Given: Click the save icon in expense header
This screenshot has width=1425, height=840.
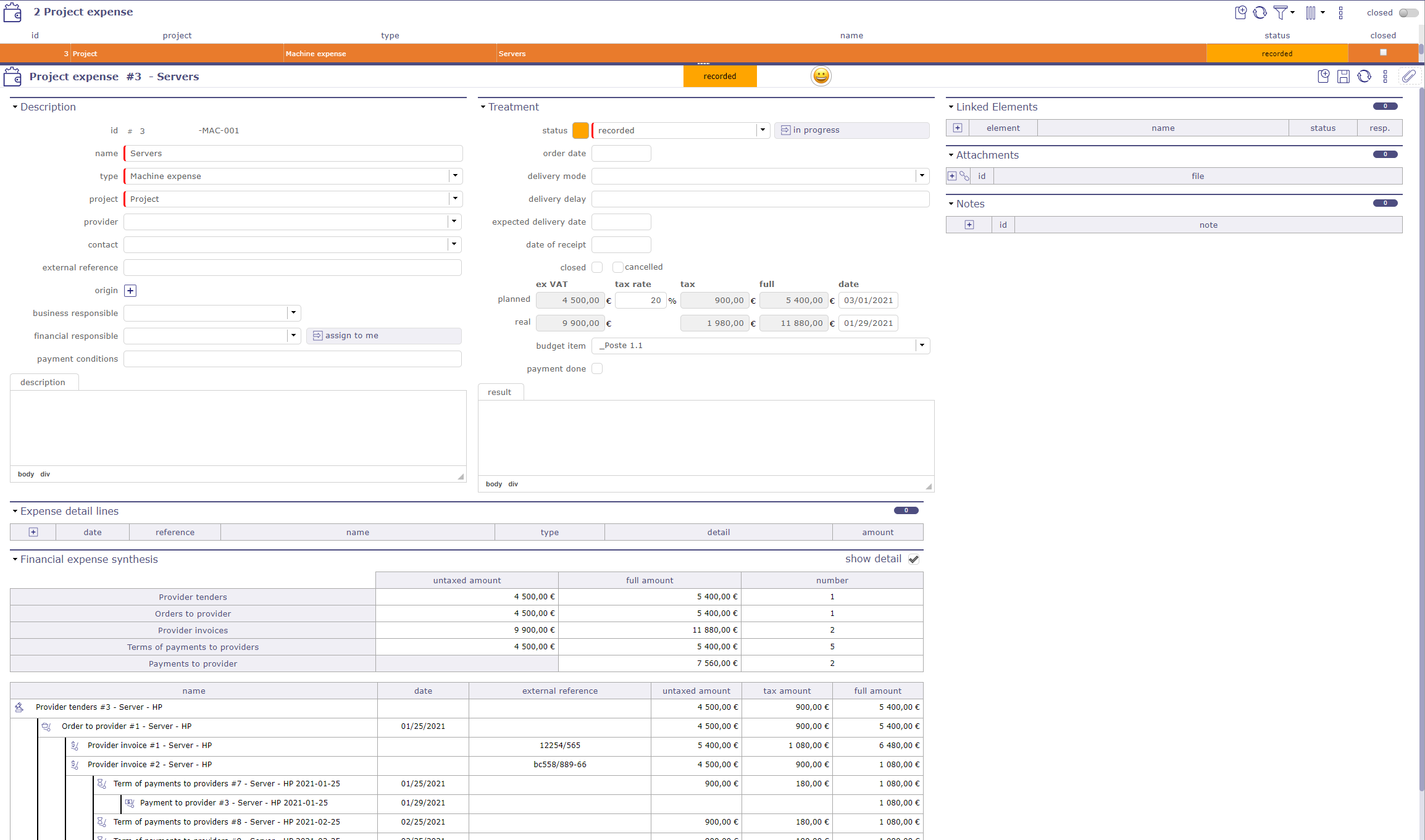Looking at the screenshot, I should point(1343,77).
